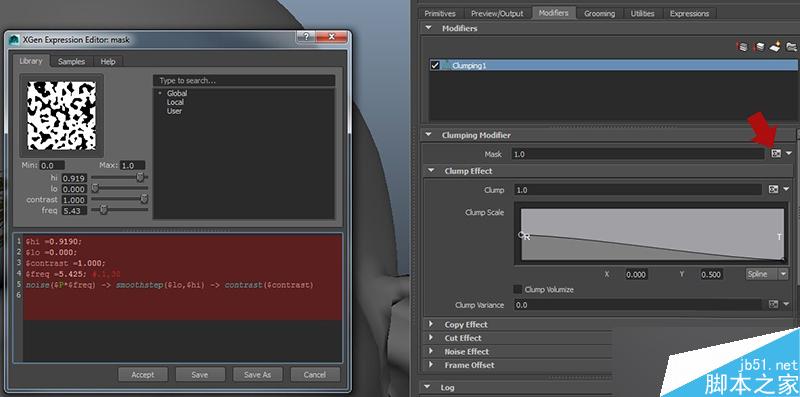Open the Mask expression editor icon
The height and width of the screenshot is (397, 800).
[776, 154]
